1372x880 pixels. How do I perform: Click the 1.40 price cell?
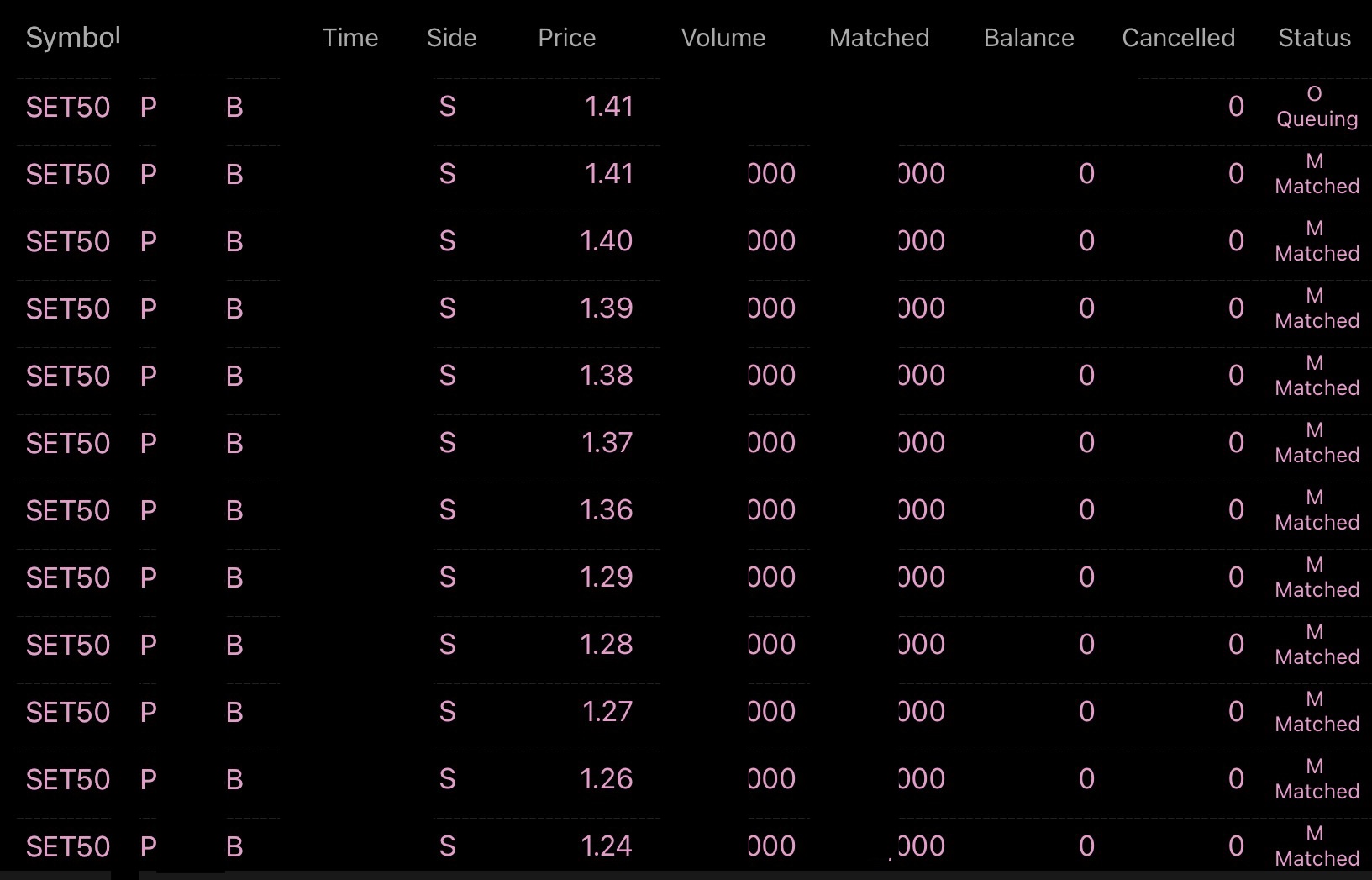click(x=606, y=242)
